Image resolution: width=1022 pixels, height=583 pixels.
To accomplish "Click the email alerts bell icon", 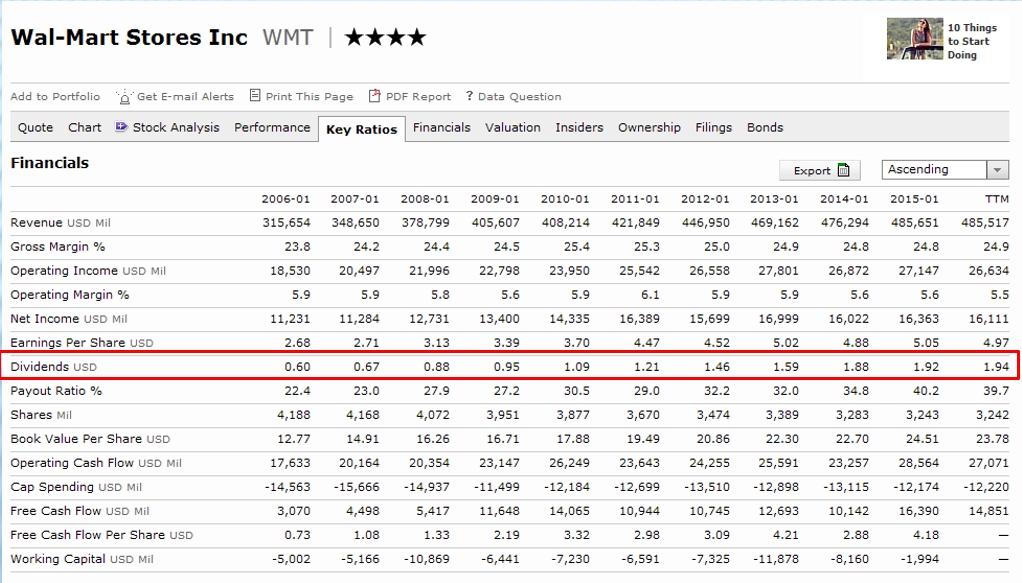I will [124, 97].
